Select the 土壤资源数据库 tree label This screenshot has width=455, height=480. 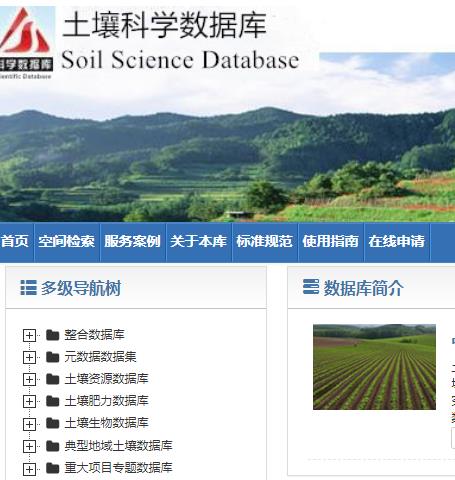(x=106, y=379)
